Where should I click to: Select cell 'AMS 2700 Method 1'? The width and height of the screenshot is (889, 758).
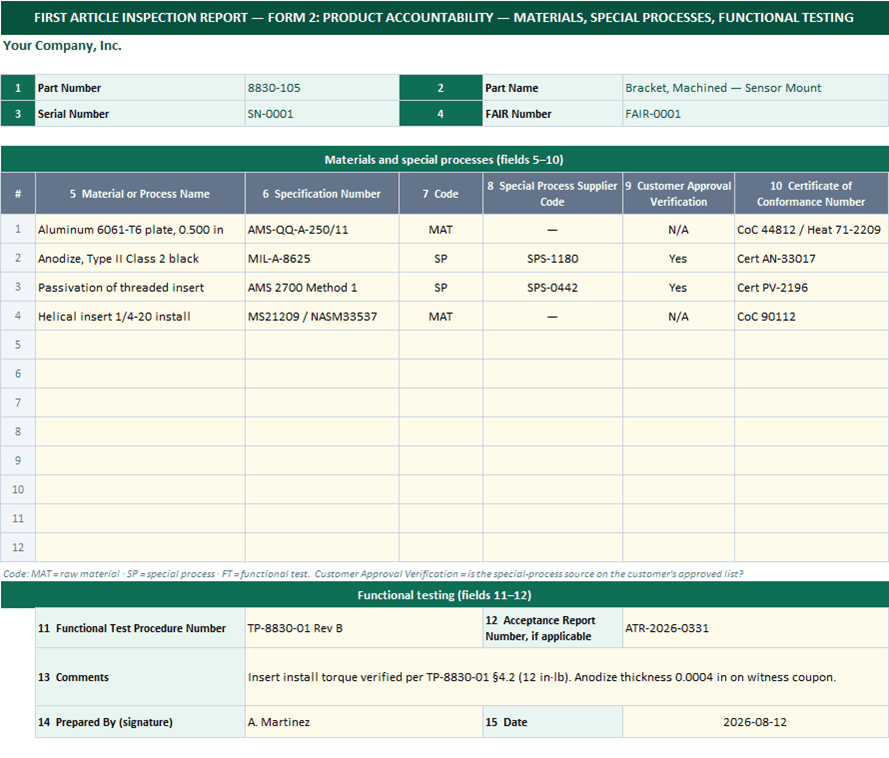tap(322, 287)
